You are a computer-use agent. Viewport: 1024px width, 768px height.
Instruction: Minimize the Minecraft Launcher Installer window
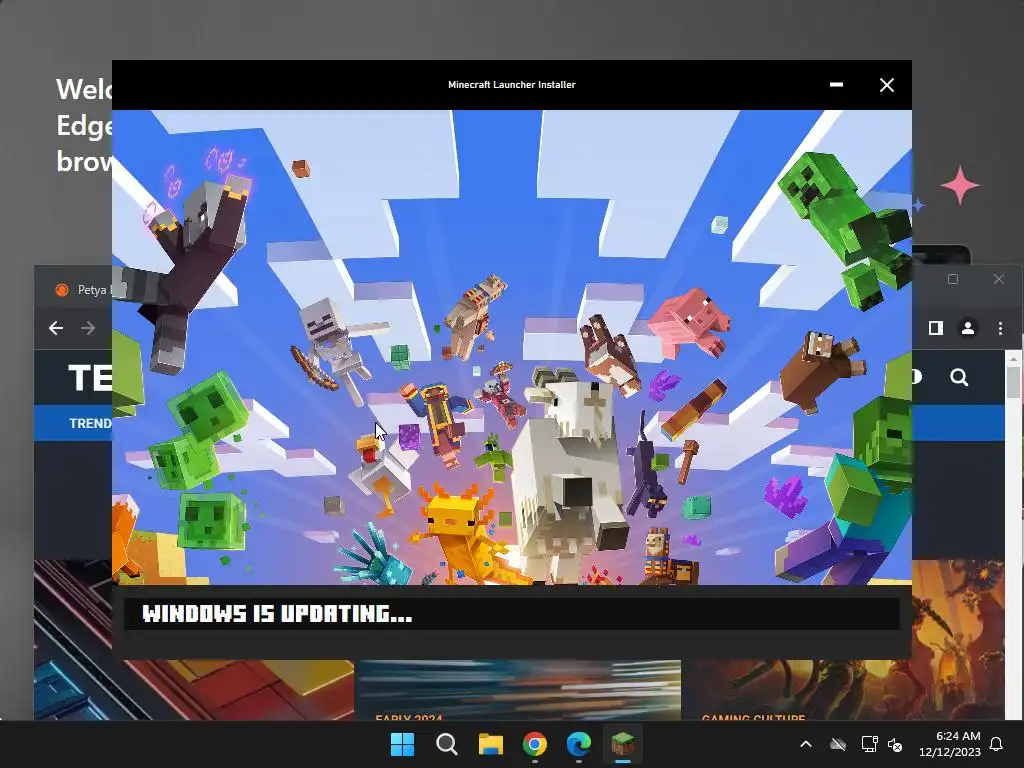click(836, 85)
